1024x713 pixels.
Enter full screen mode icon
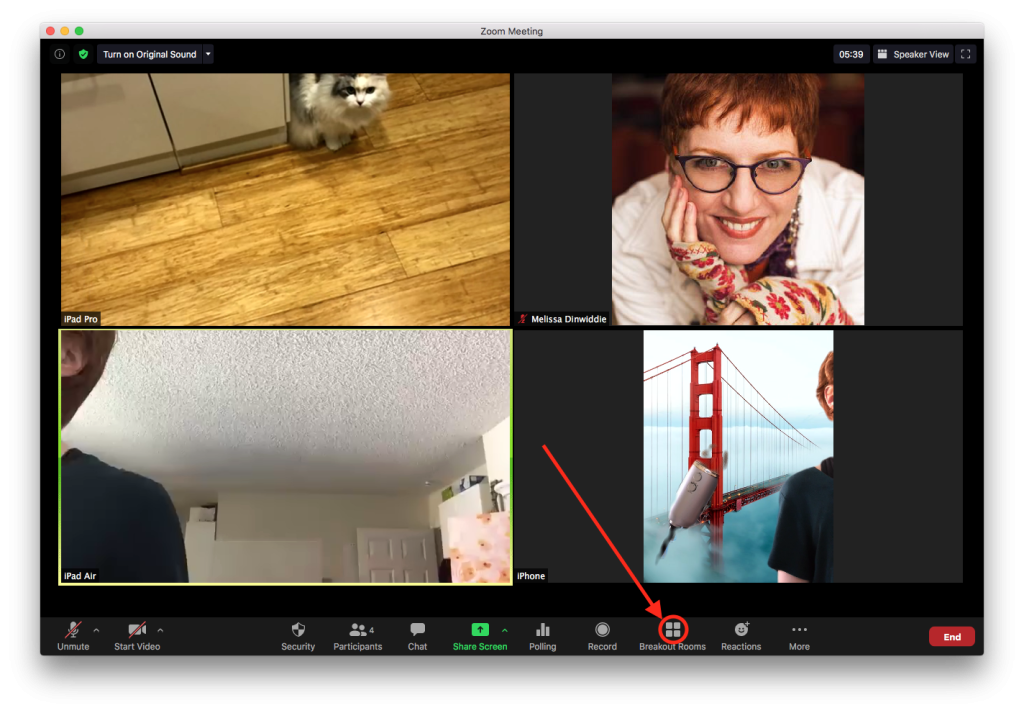coord(965,54)
